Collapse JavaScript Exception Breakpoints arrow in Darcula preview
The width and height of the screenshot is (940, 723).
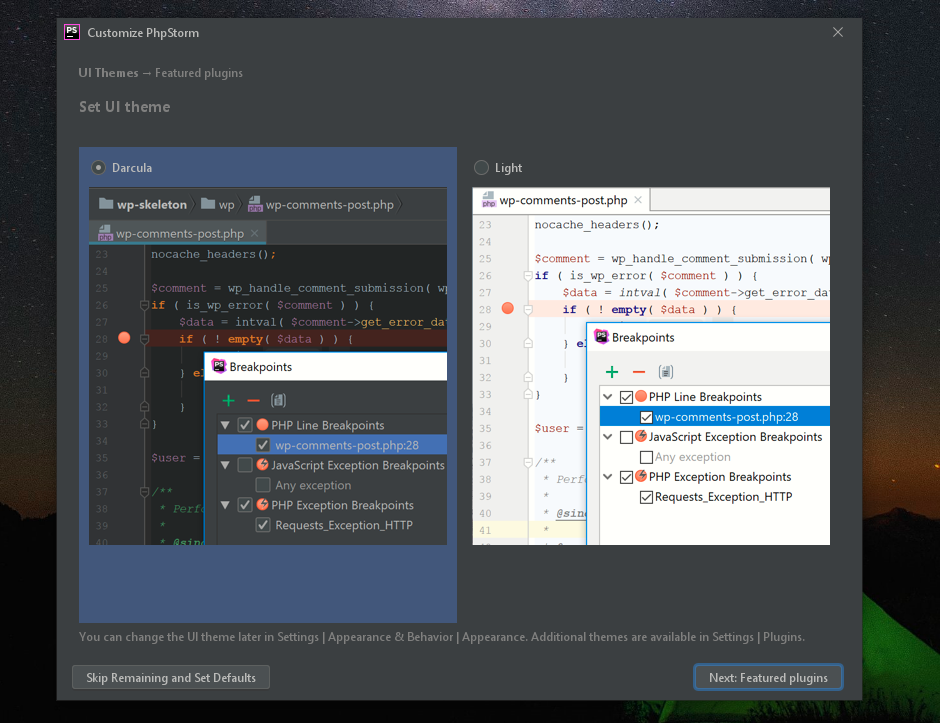pos(225,465)
